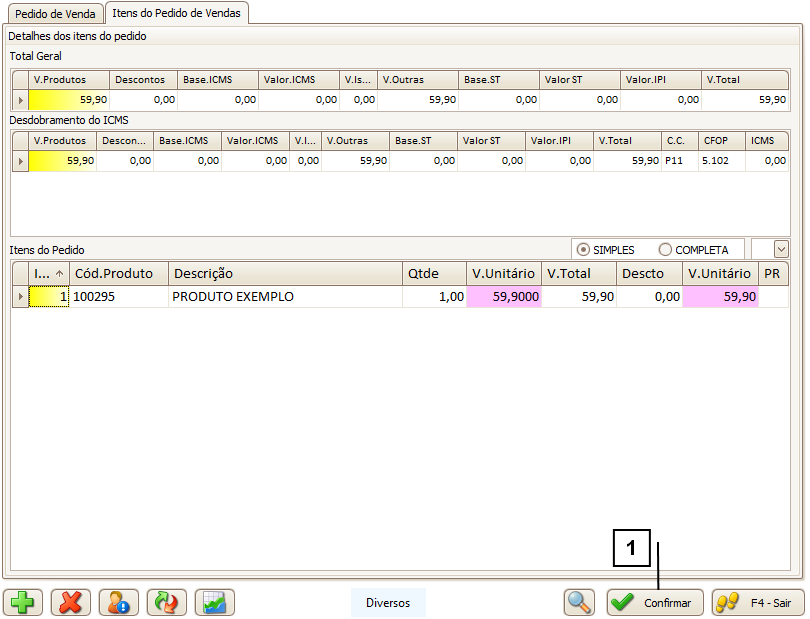
Task: Open the chart graph icon
Action: pyautogui.click(x=215, y=602)
